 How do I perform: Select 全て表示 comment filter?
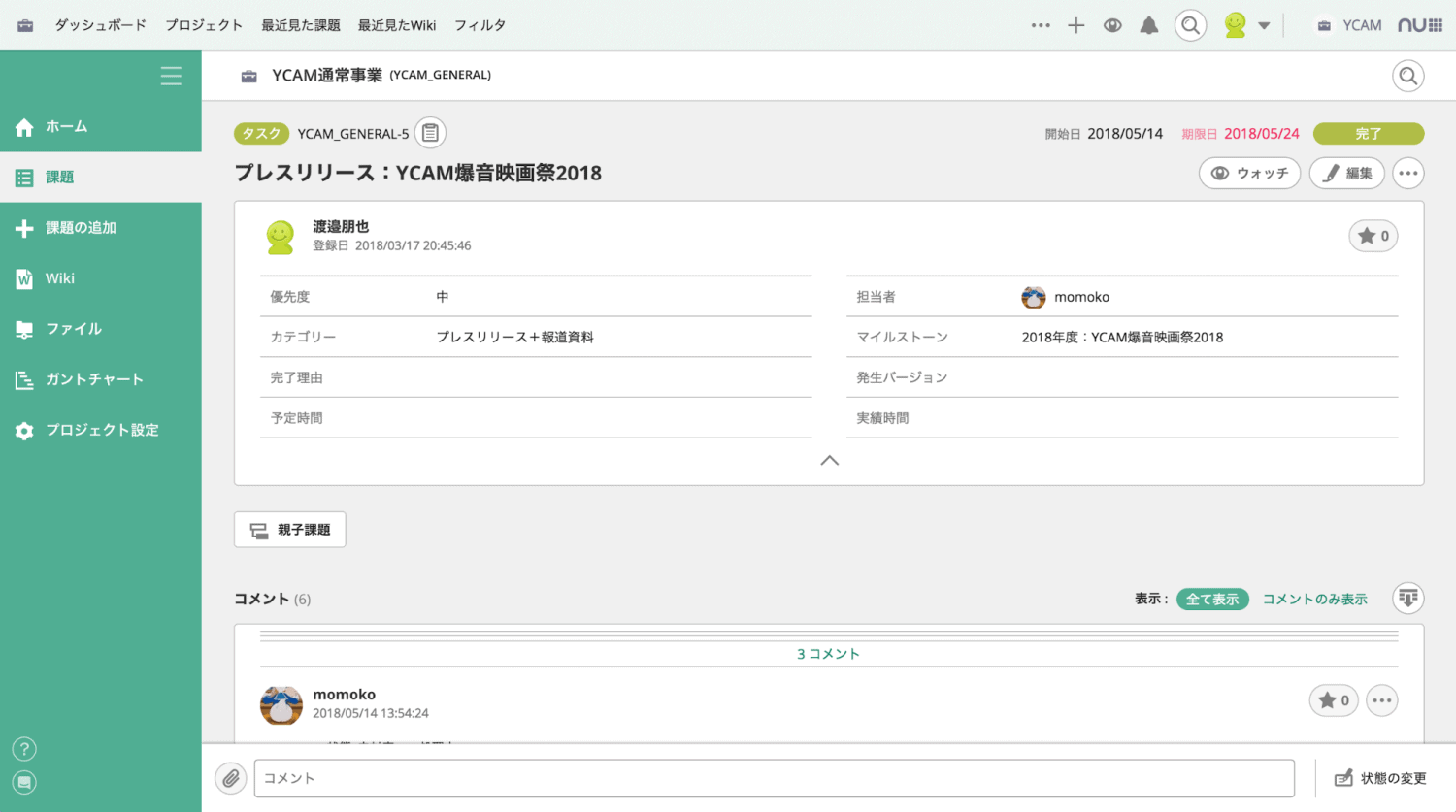point(1212,599)
